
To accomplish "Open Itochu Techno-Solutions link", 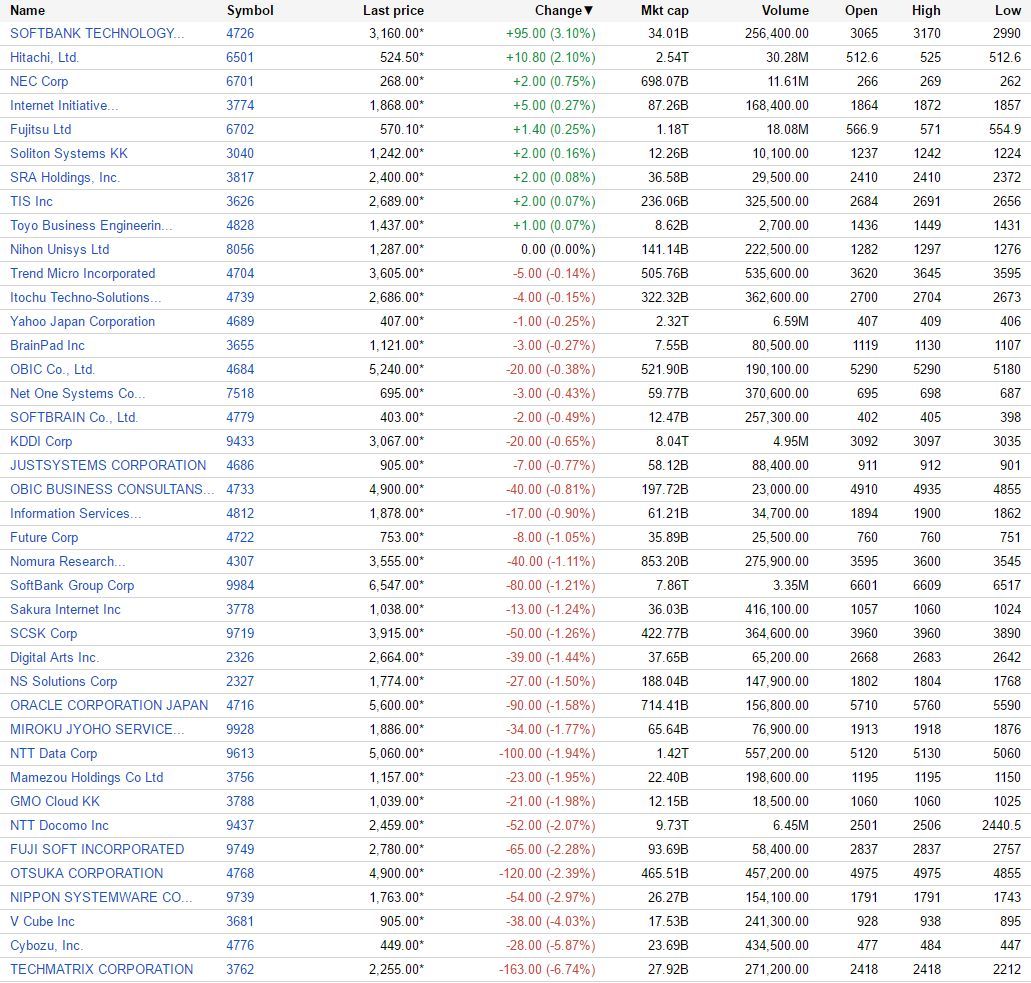I will click(85, 298).
